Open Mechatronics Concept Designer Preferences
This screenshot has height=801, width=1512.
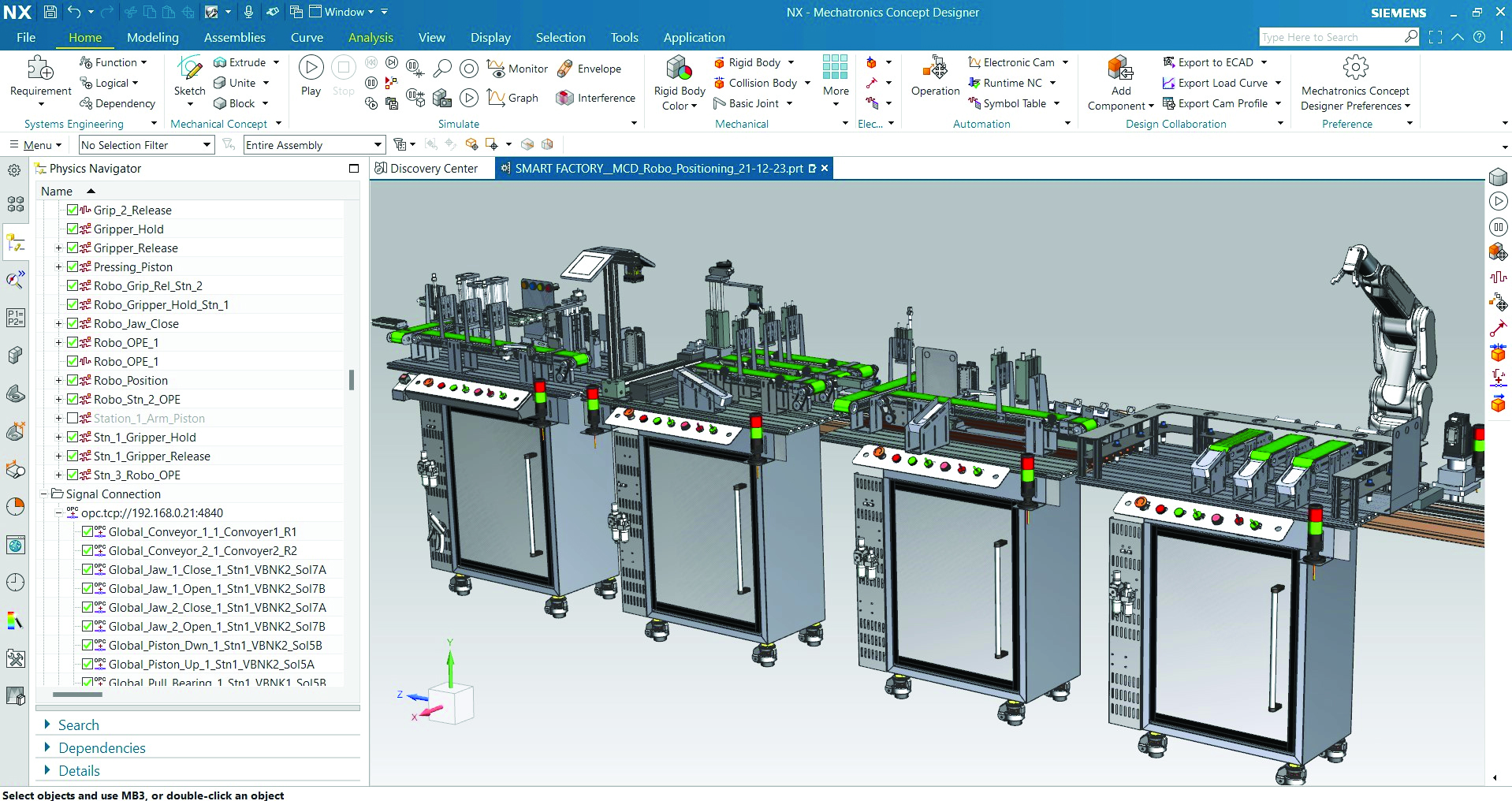[1354, 69]
